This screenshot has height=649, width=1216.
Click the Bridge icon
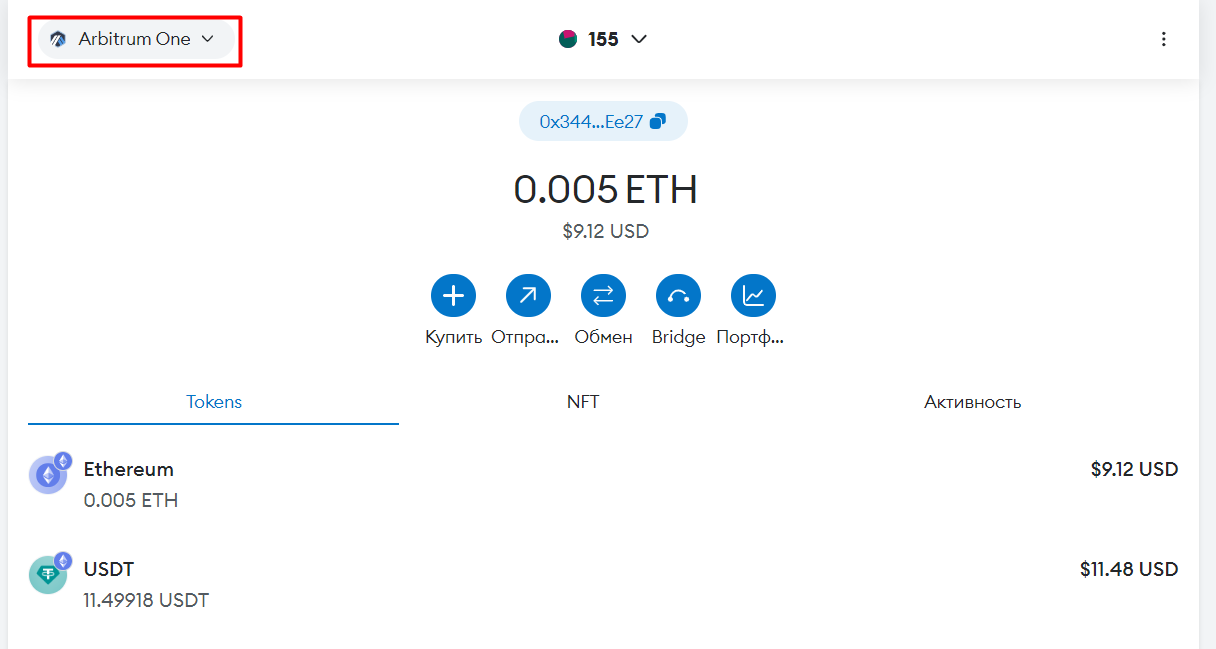[x=678, y=295]
